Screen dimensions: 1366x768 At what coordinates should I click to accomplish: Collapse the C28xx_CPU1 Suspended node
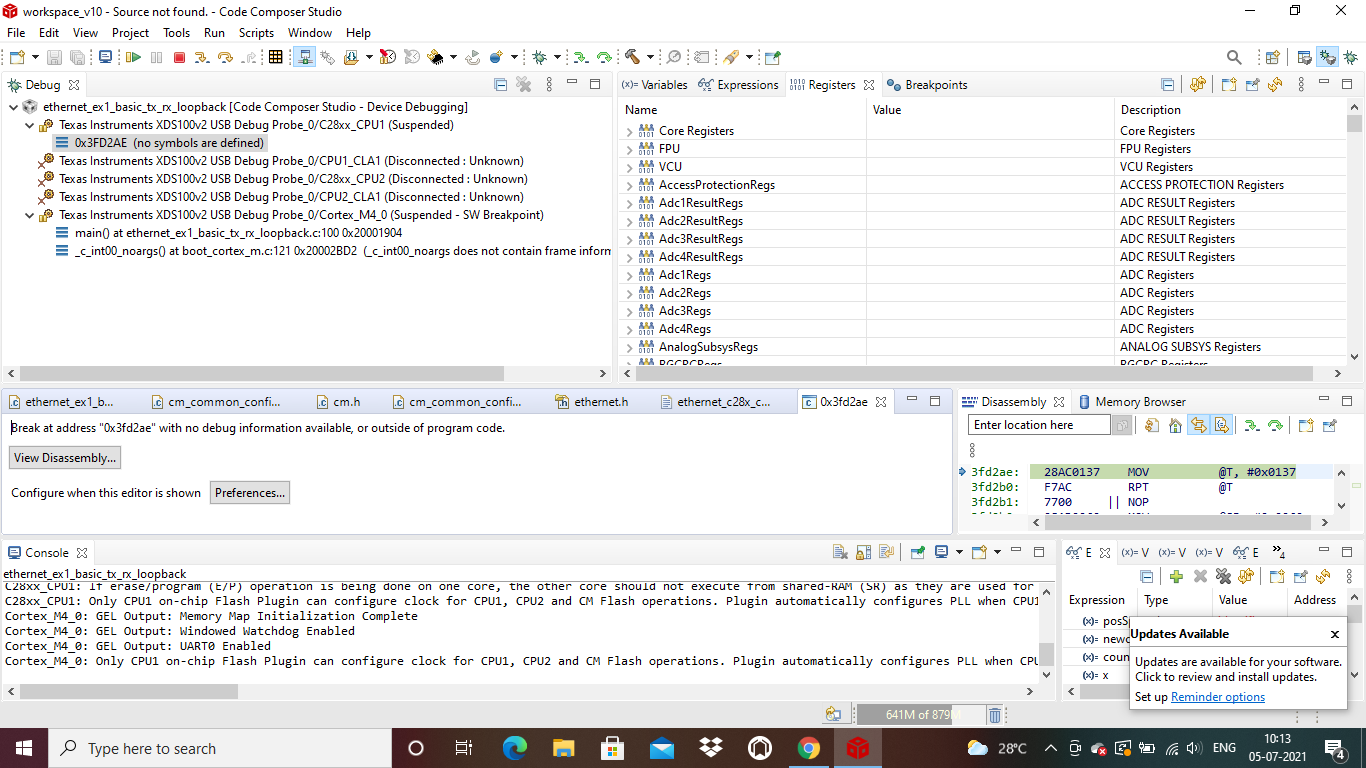29,125
